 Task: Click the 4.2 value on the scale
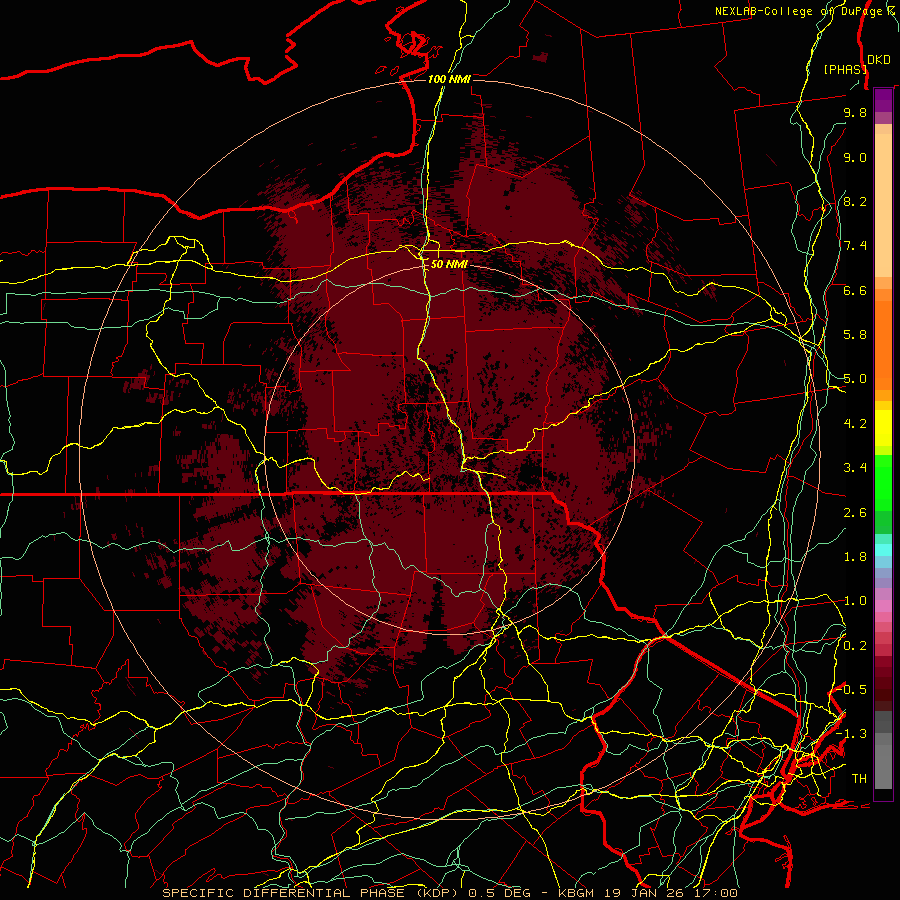(855, 424)
